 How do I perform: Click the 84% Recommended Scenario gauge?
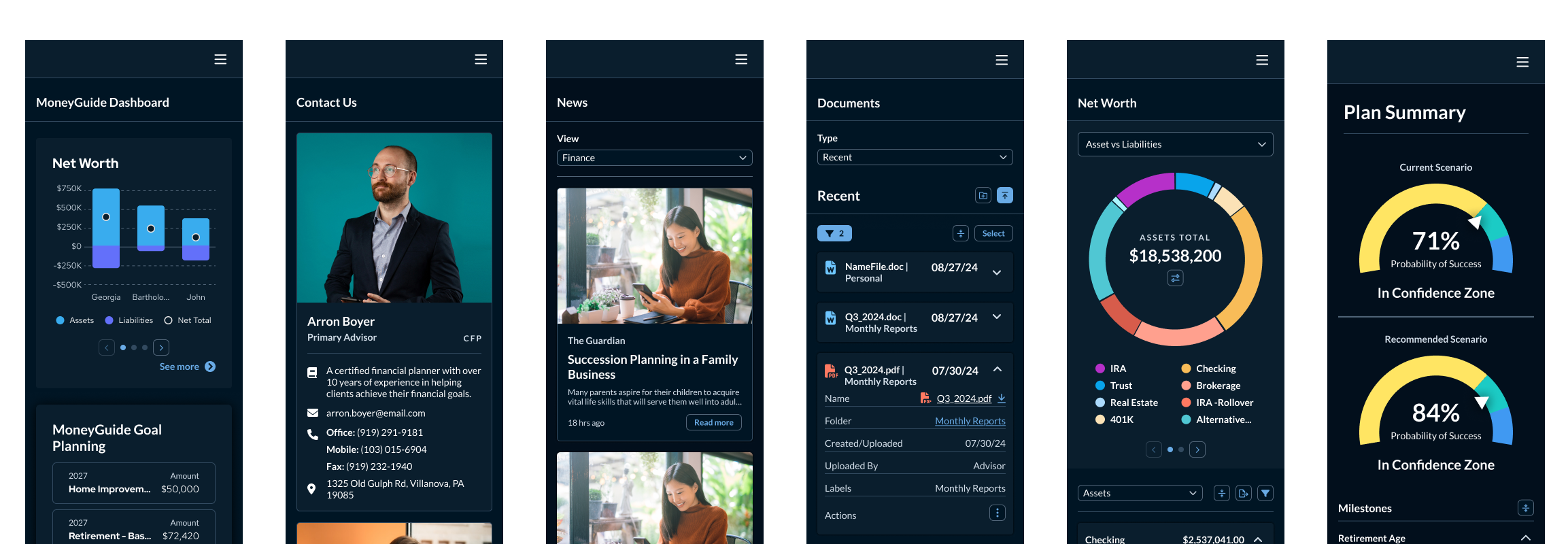click(x=1436, y=402)
